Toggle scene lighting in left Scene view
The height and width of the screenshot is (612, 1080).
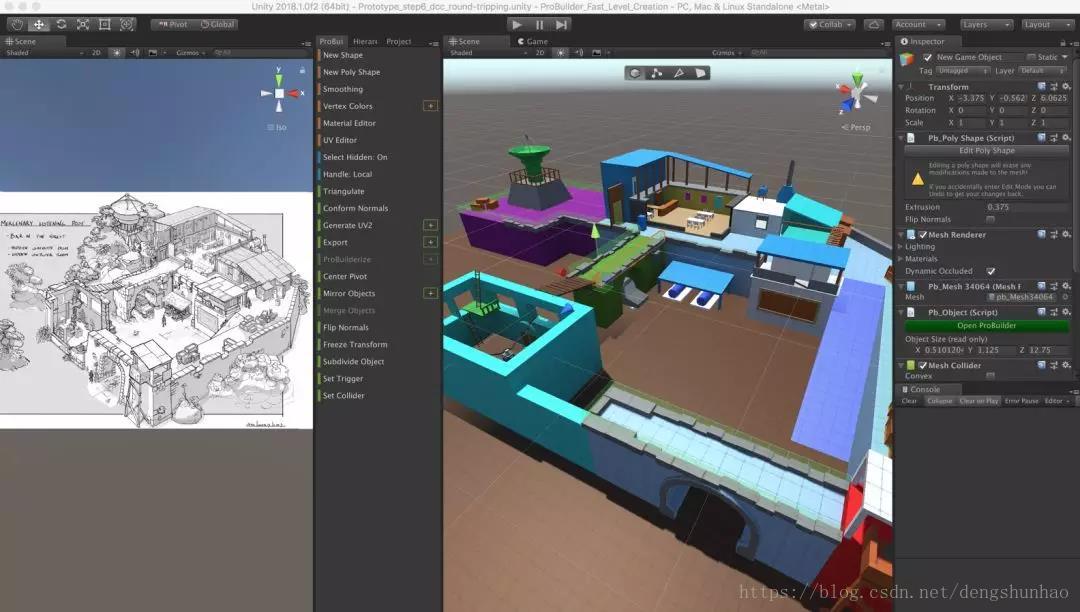tap(116, 52)
